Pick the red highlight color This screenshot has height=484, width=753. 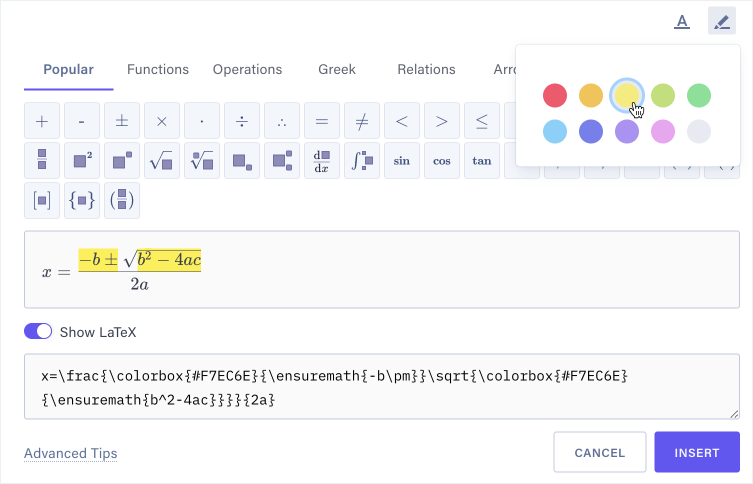point(555,95)
